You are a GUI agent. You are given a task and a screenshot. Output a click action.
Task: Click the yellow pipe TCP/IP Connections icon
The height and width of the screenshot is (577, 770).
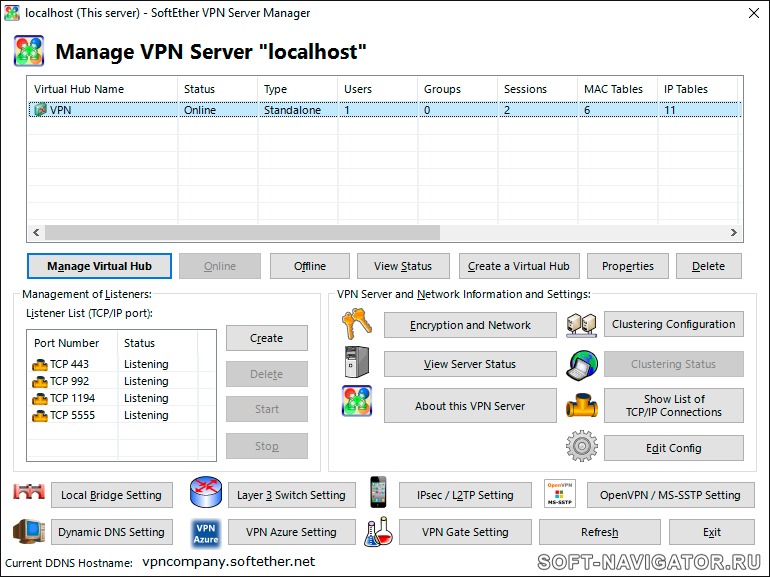pos(582,406)
